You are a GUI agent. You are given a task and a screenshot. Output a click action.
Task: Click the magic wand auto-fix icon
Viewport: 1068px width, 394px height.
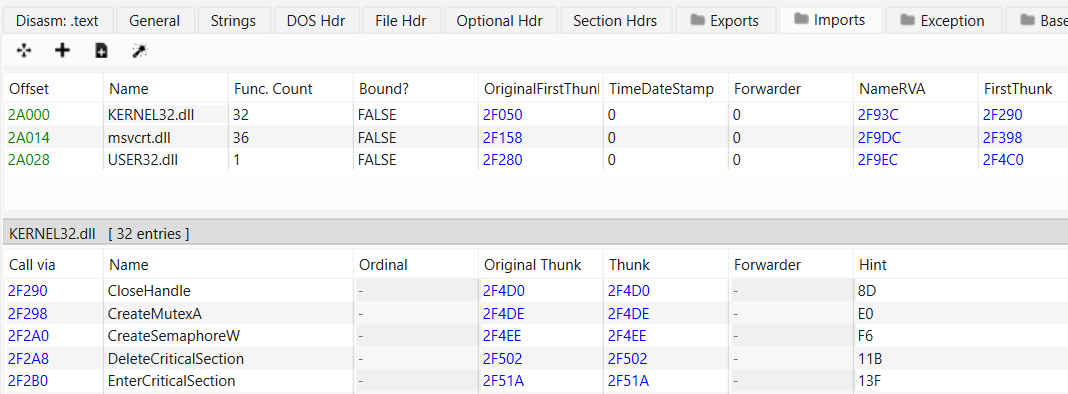pos(140,50)
